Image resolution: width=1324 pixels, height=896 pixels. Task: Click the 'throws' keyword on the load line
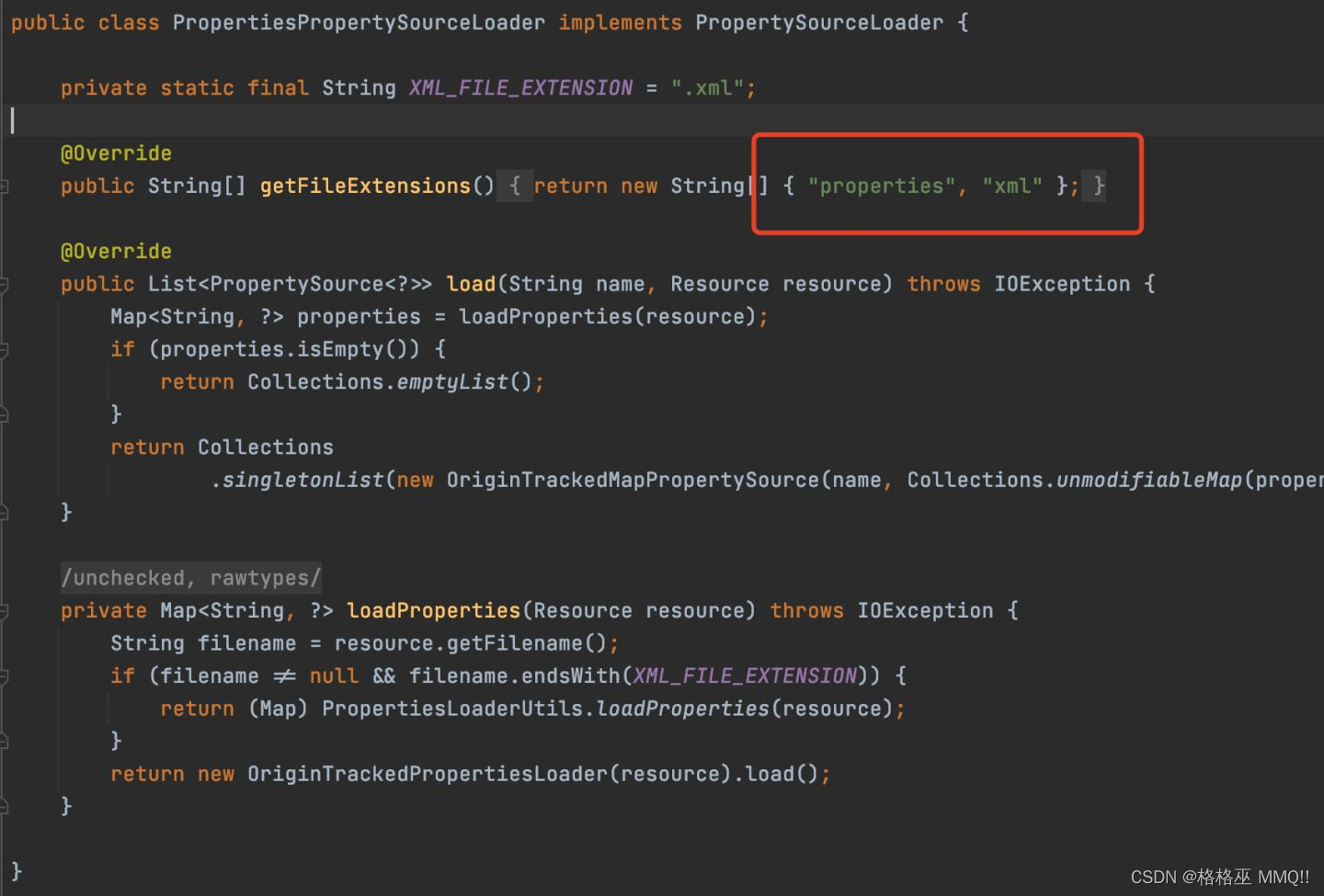point(943,284)
